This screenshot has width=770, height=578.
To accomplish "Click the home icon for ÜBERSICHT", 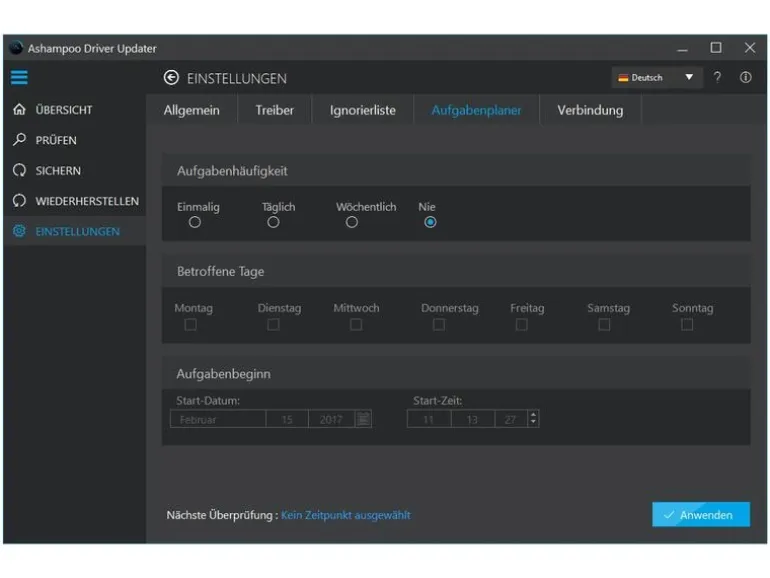I will point(20,109).
